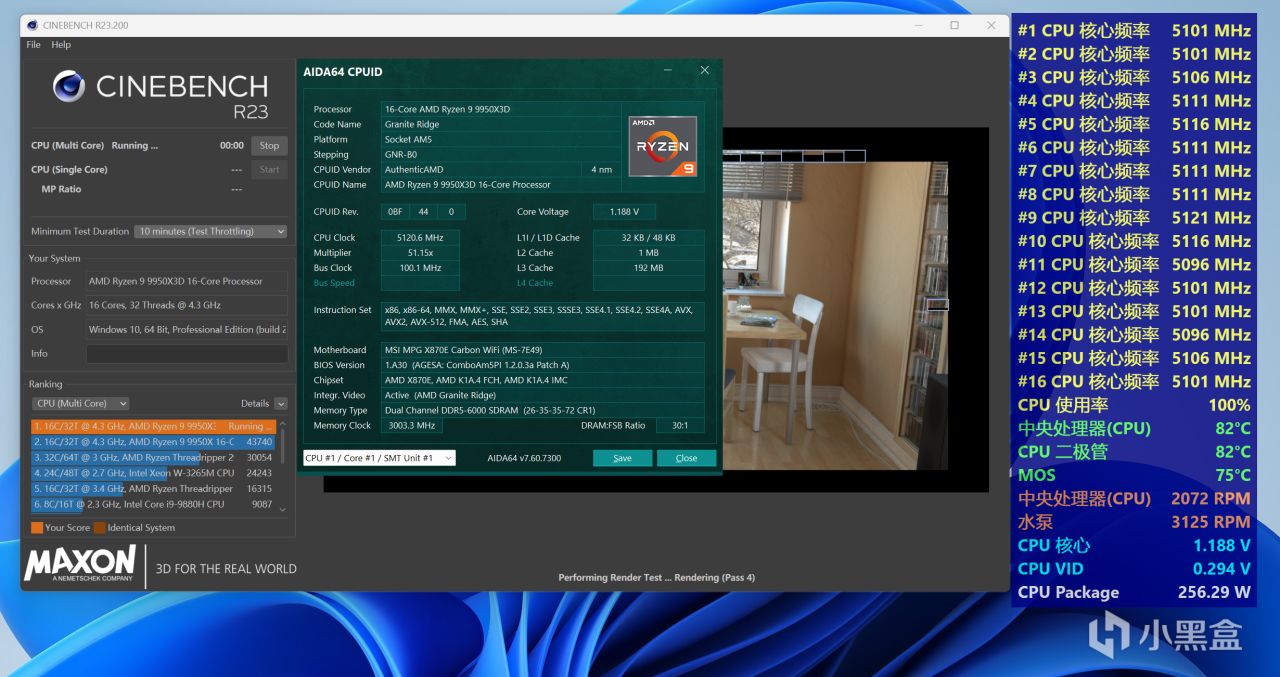The width and height of the screenshot is (1280, 677).
Task: Click the AMD Ryzen 9 badge in AIDA64
Action: pyautogui.click(x=662, y=146)
